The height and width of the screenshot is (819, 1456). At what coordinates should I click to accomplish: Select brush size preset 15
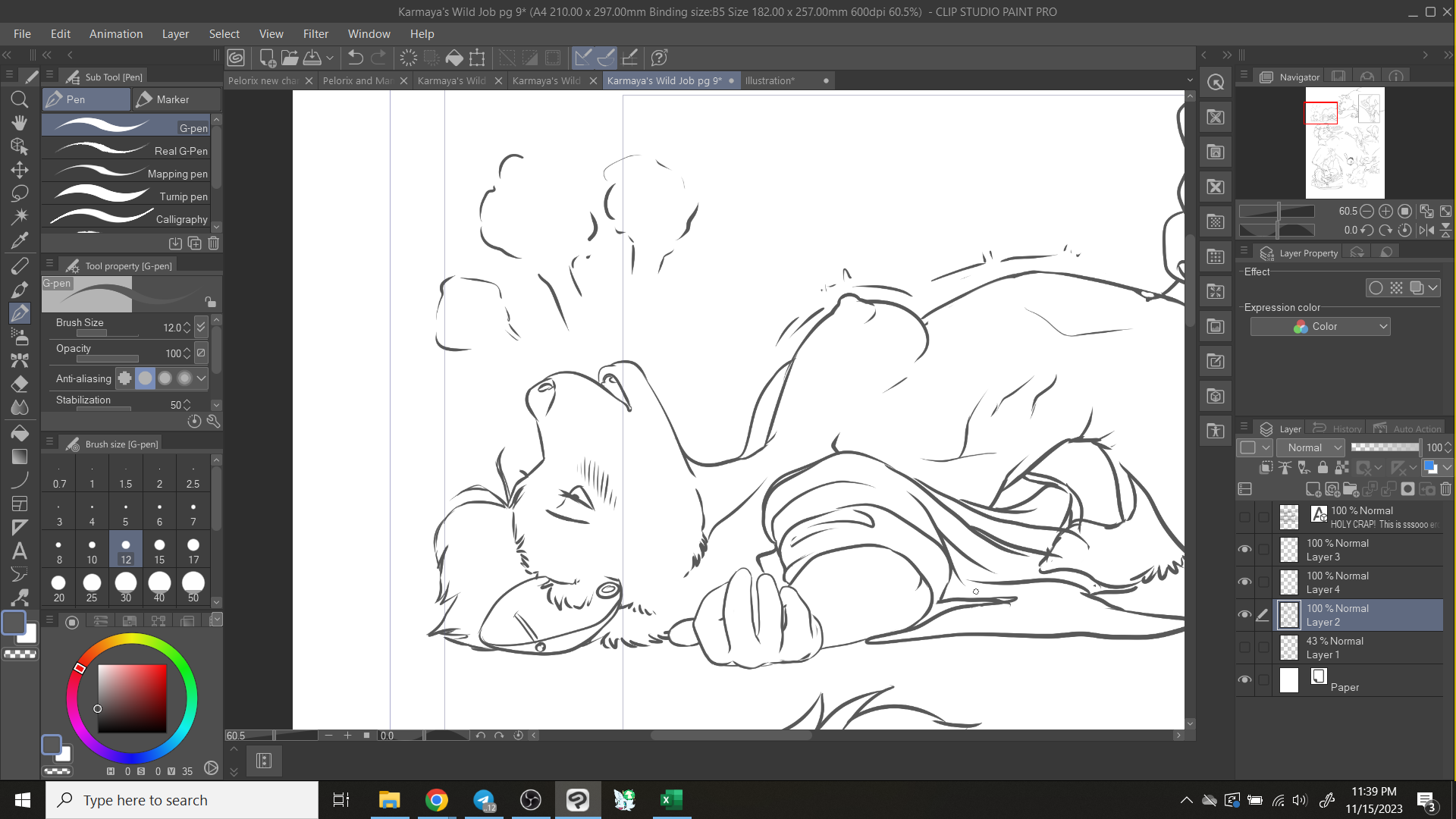[159, 551]
